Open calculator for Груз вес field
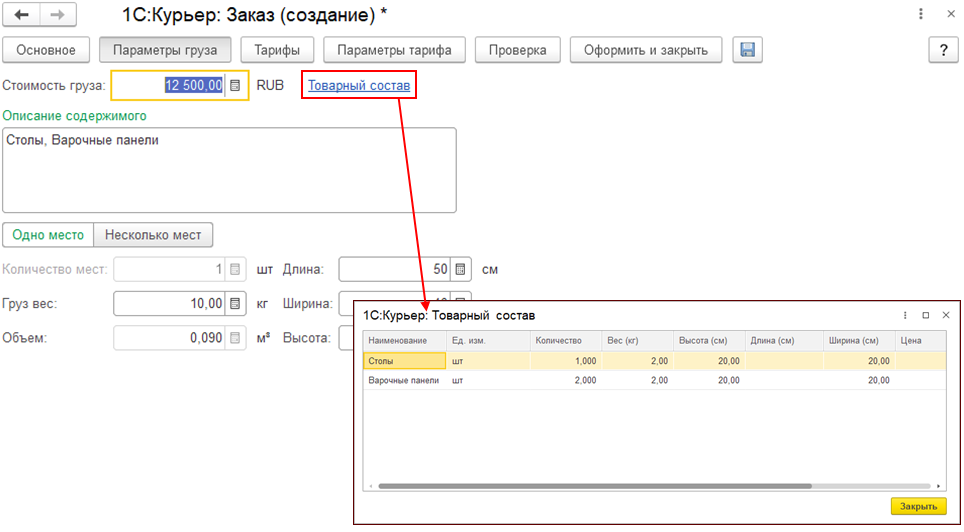 point(235,304)
